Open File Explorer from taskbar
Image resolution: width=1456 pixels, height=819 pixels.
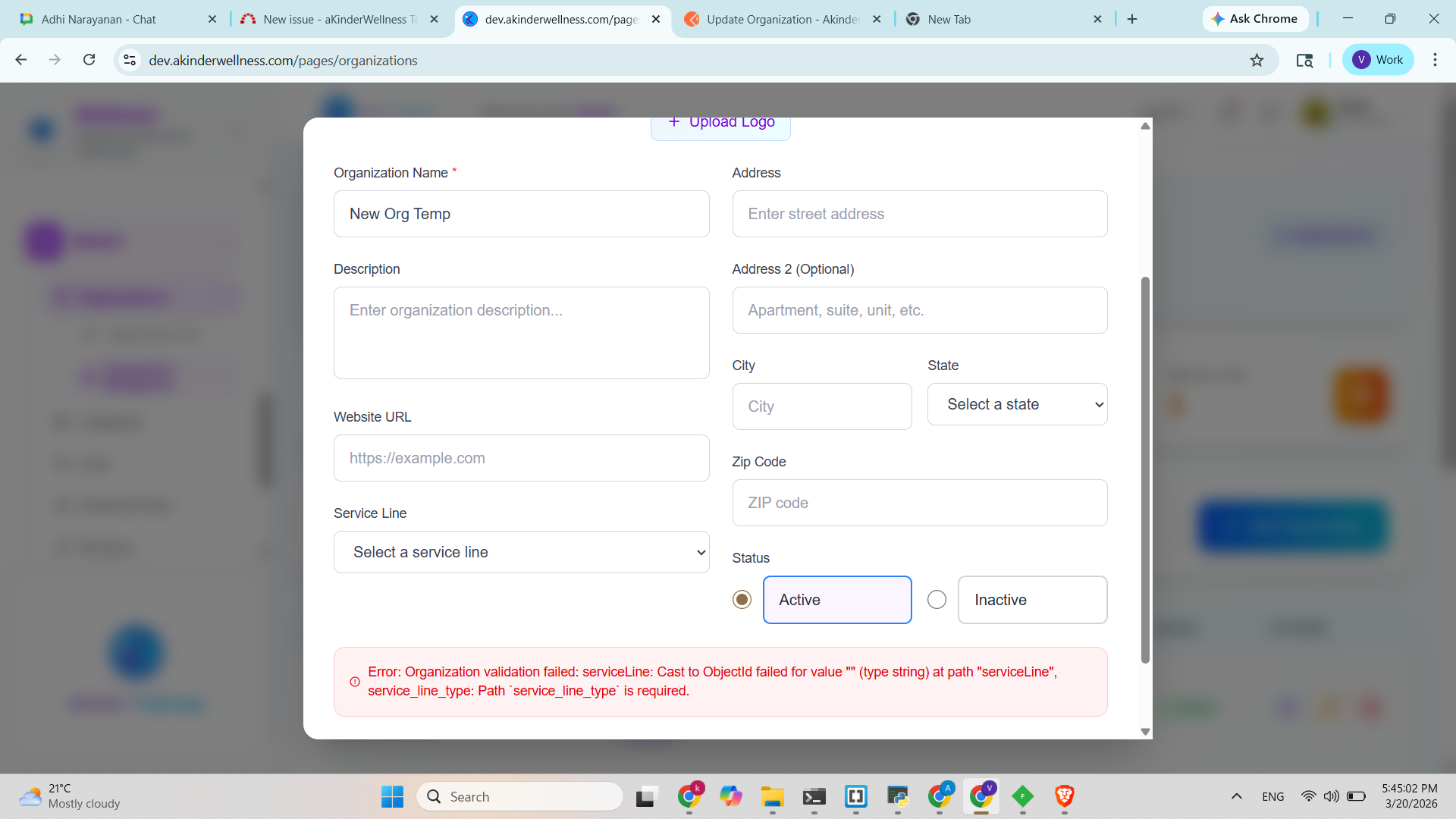tap(772, 796)
